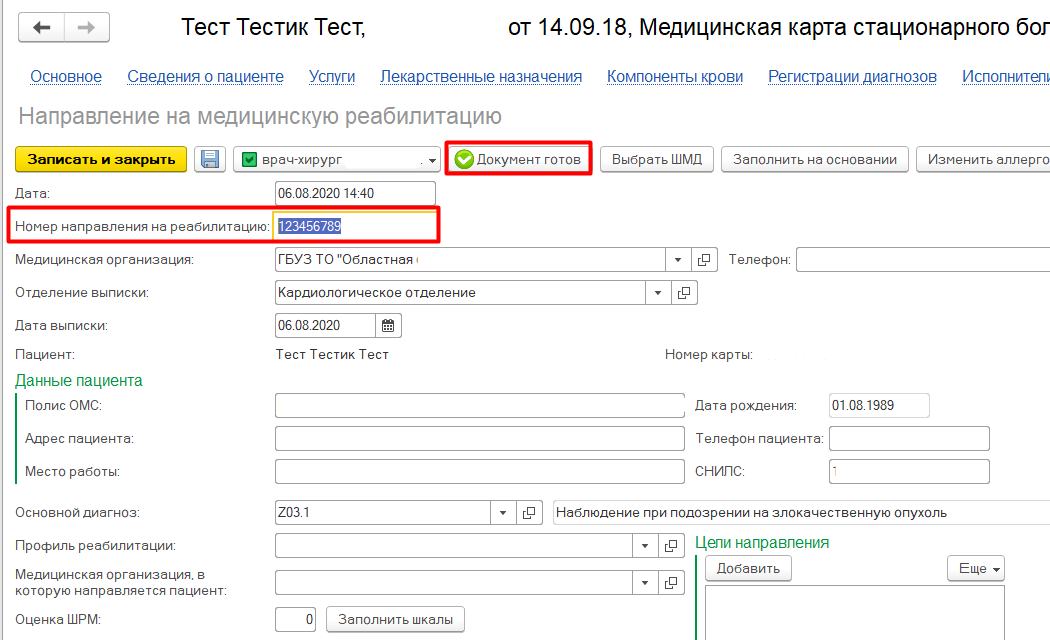
Task: Go to Регистрации диагнозов tab
Action: 852,77
